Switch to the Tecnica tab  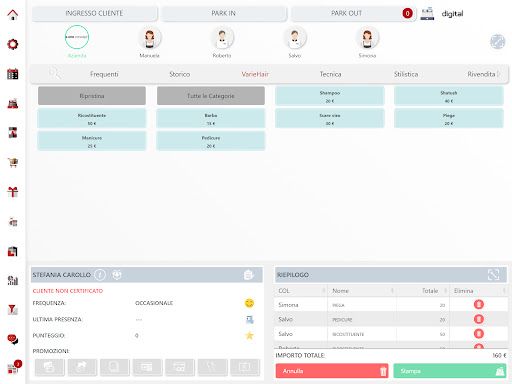[x=330, y=74]
